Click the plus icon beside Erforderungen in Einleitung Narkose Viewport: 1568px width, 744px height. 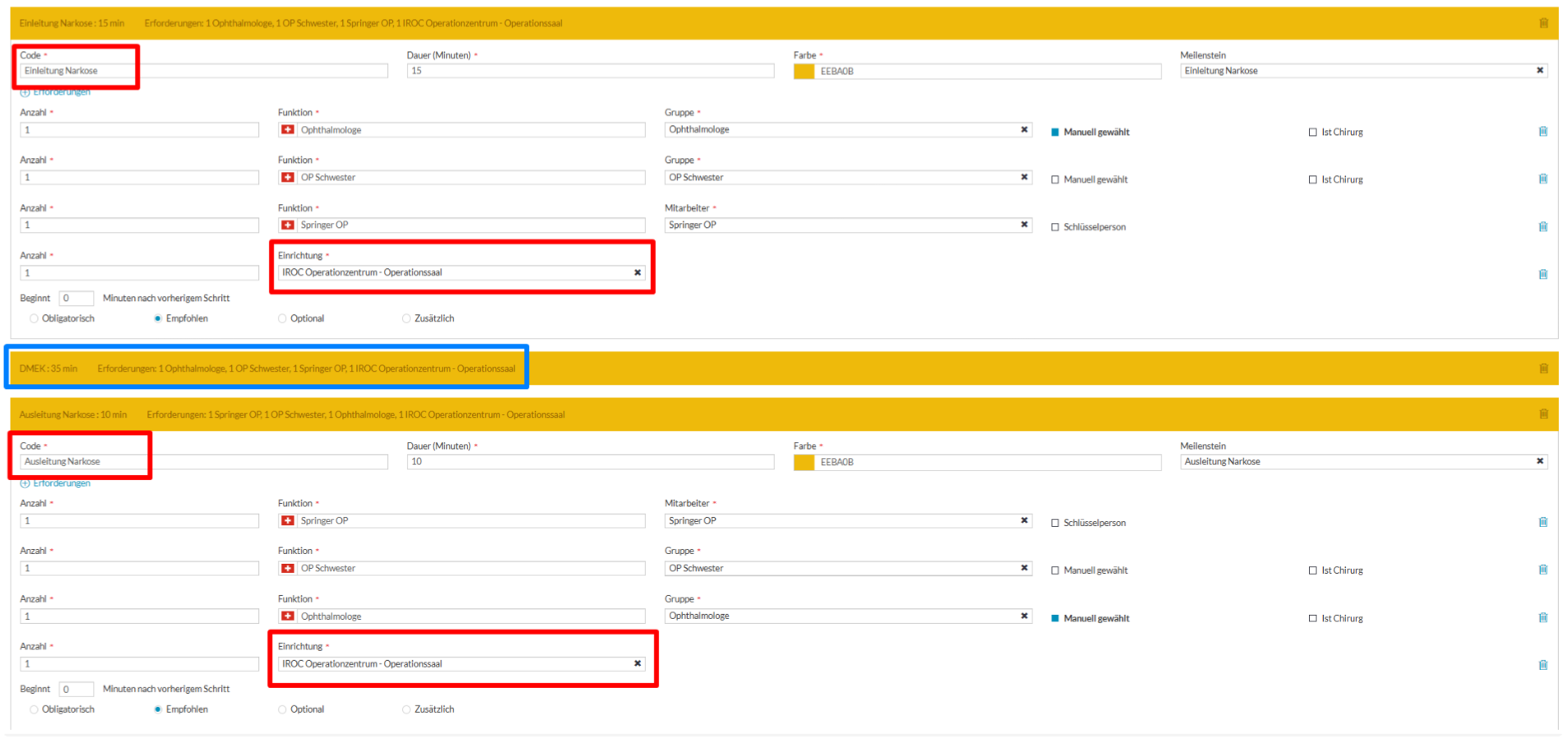coord(25,92)
